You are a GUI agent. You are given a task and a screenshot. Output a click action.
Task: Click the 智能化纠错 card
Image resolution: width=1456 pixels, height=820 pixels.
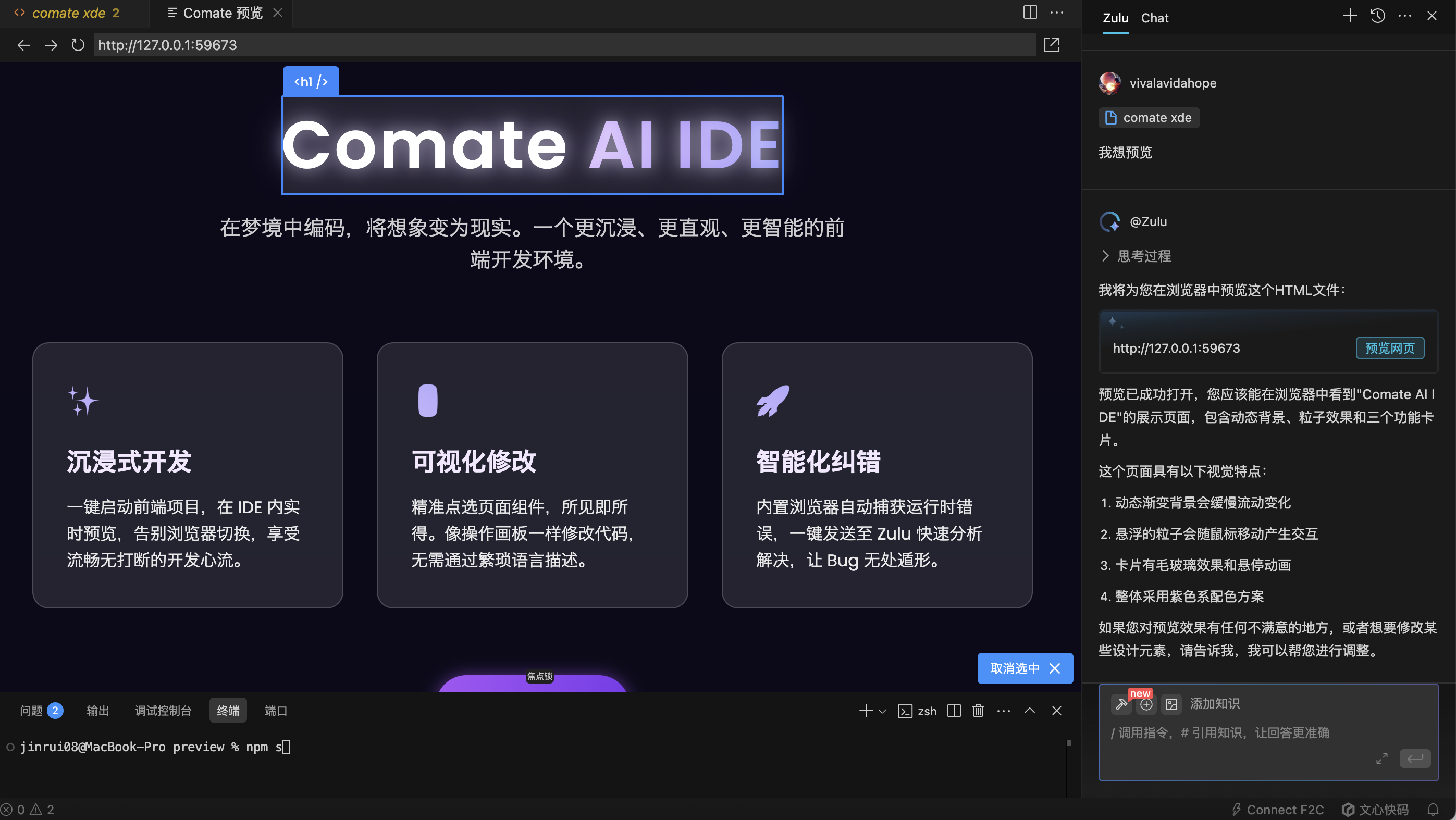[x=877, y=475]
